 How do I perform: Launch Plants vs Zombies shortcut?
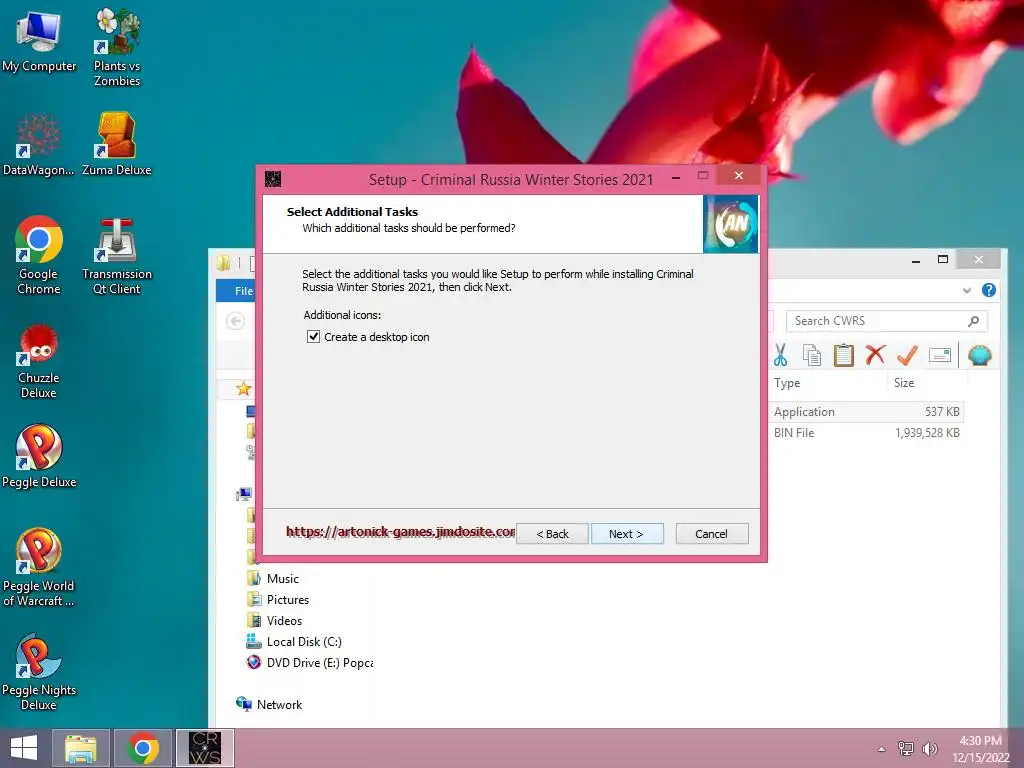[117, 47]
